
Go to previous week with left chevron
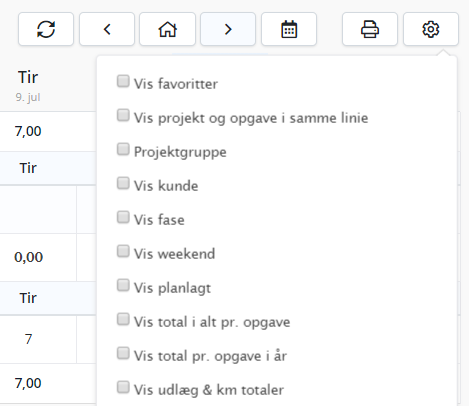[107, 29]
